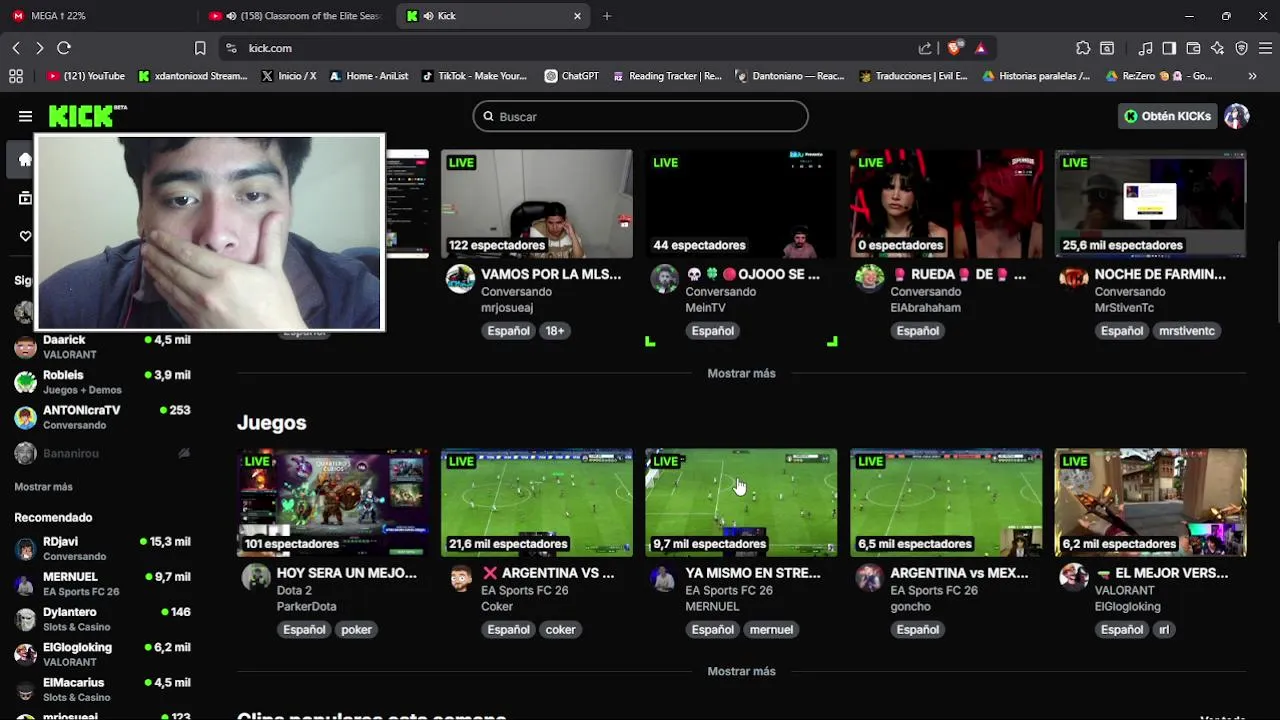Toggle the browser sidebar panel
Viewport: 1280px width, 720px height.
click(x=1169, y=48)
